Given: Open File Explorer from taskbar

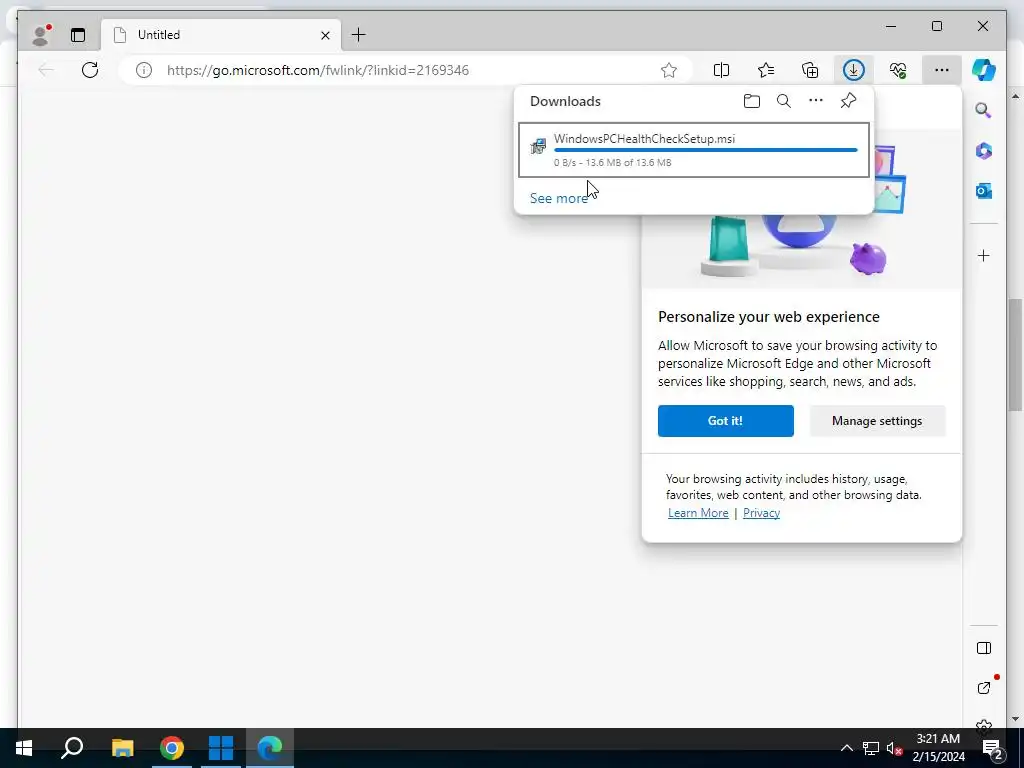Looking at the screenshot, I should (x=122, y=748).
